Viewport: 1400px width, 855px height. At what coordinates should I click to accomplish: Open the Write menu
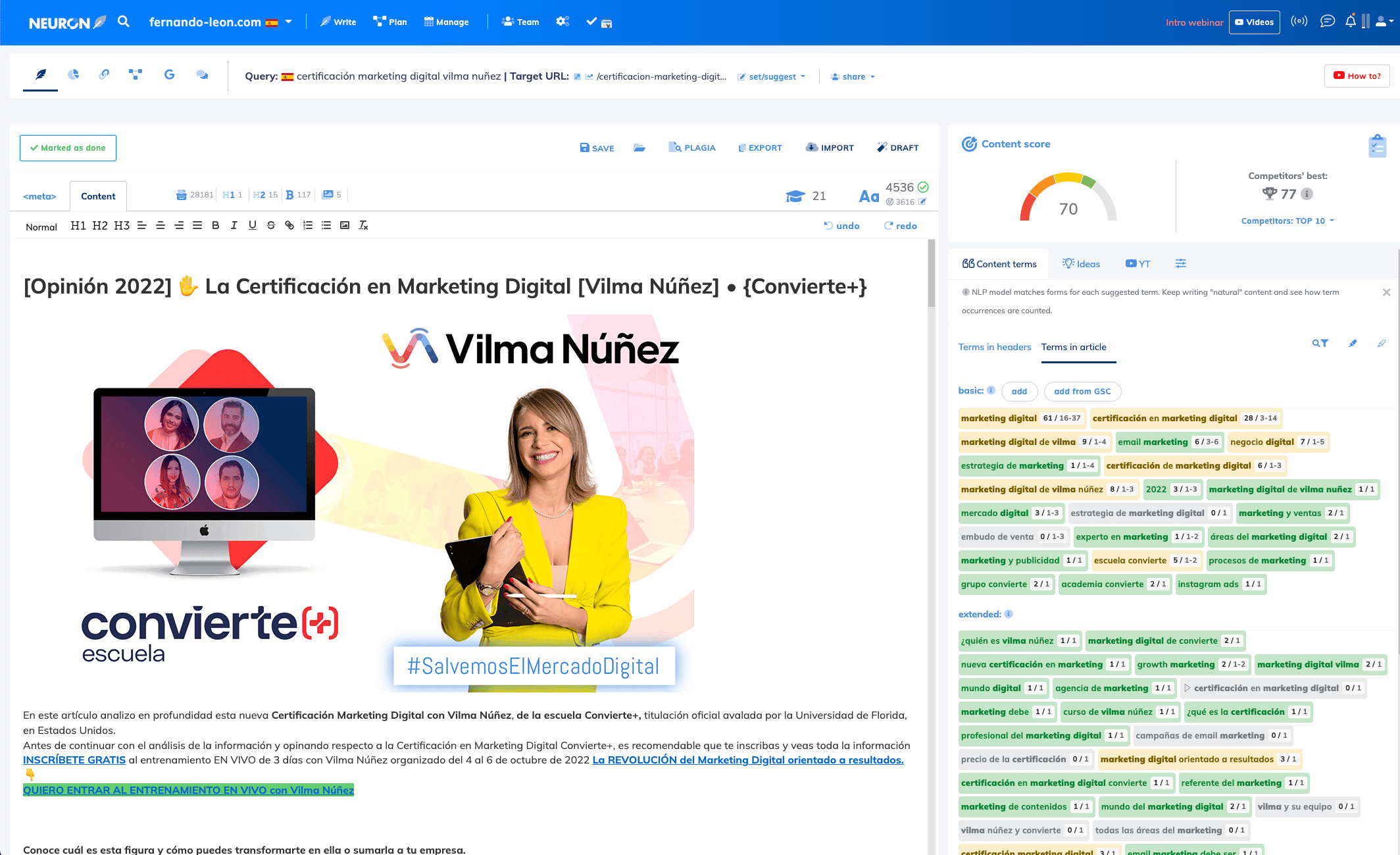click(338, 22)
